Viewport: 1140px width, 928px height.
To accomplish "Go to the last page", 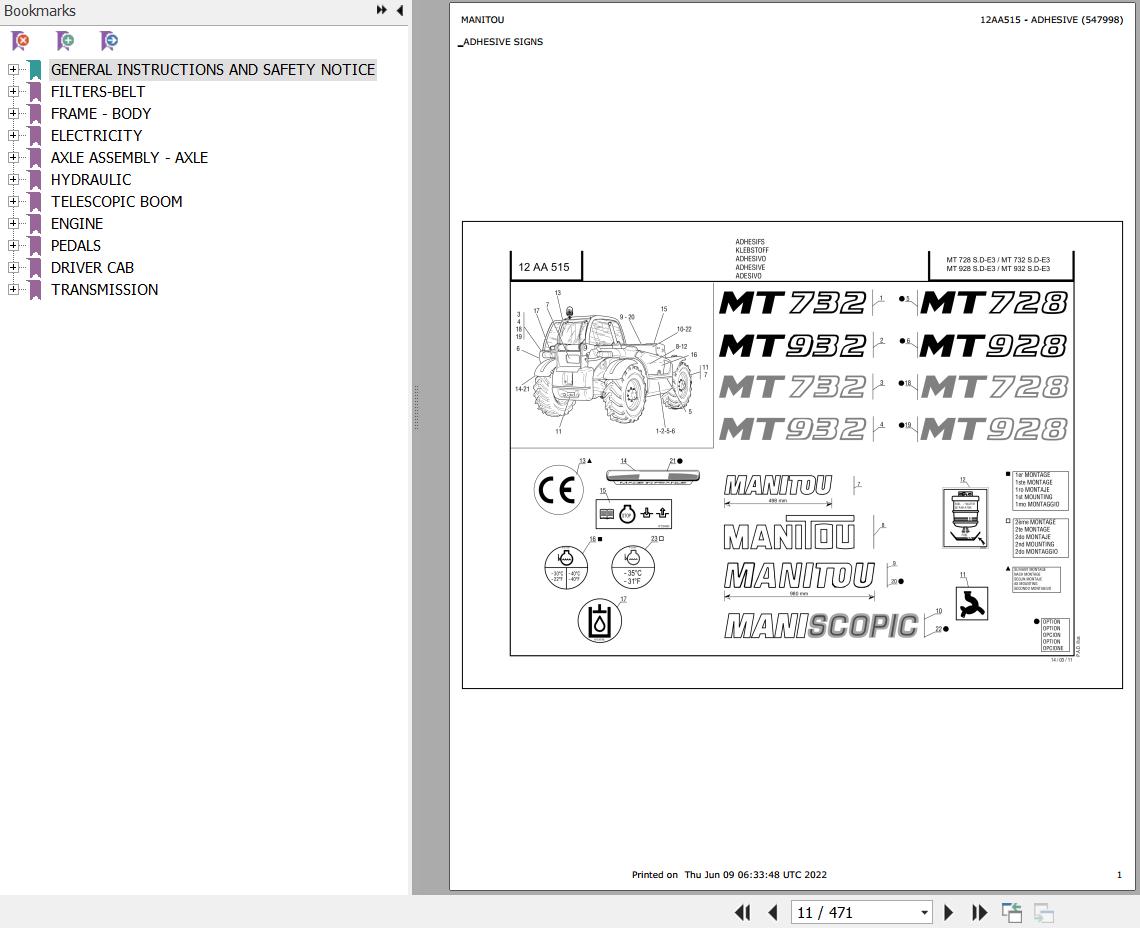I will click(979, 912).
